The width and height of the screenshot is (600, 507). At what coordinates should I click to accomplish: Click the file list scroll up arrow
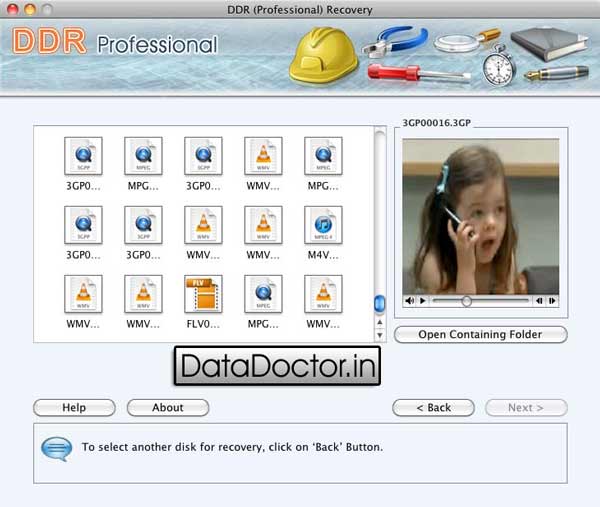point(380,323)
